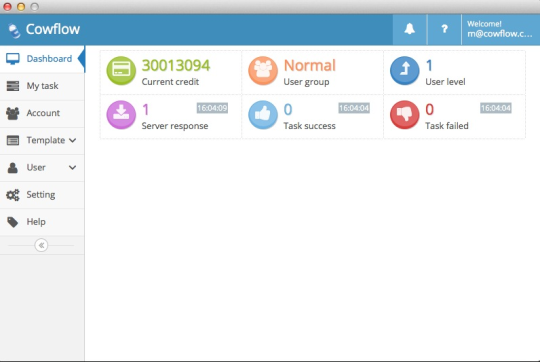Go to Account in the sidebar
Viewport: 540px width, 362px height.
(42, 113)
